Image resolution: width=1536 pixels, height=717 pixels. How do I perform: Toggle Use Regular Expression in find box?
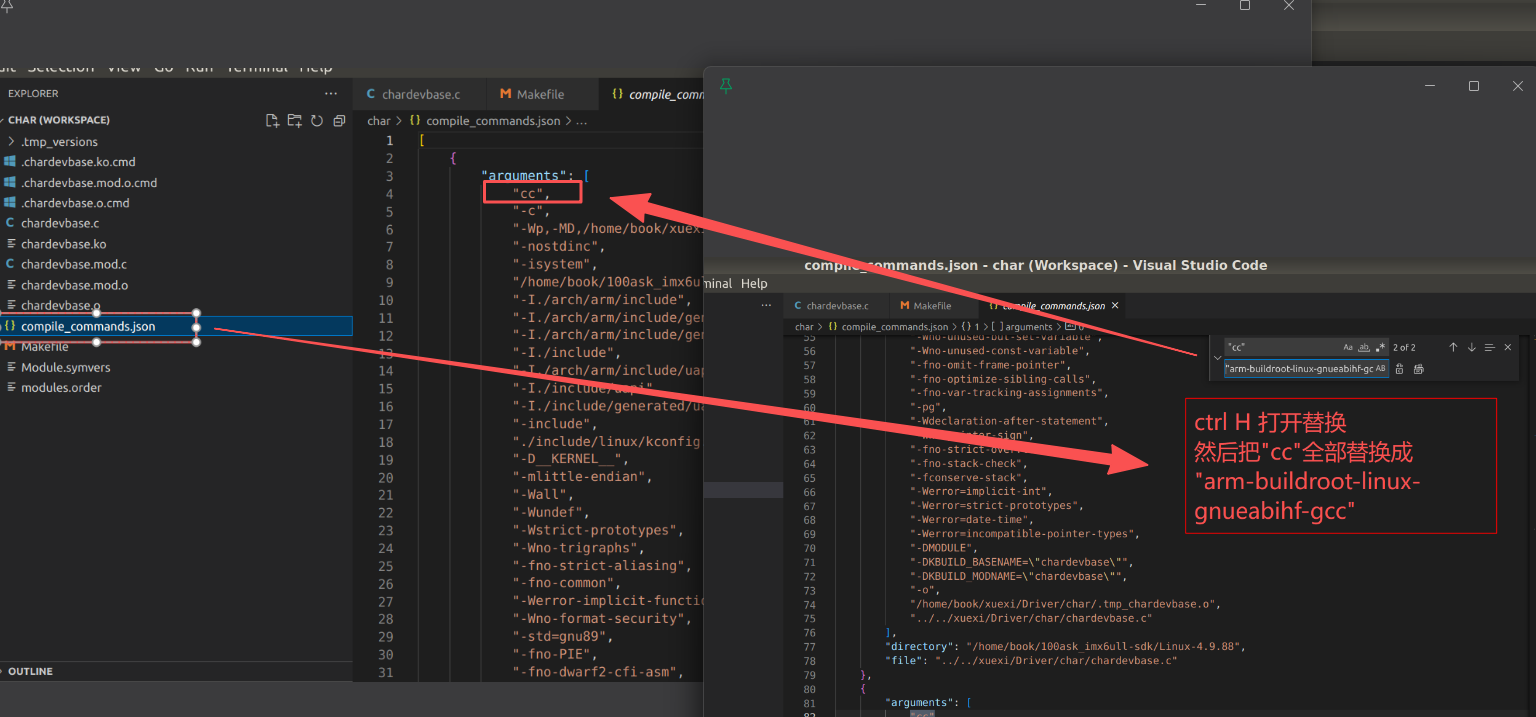click(x=1381, y=347)
